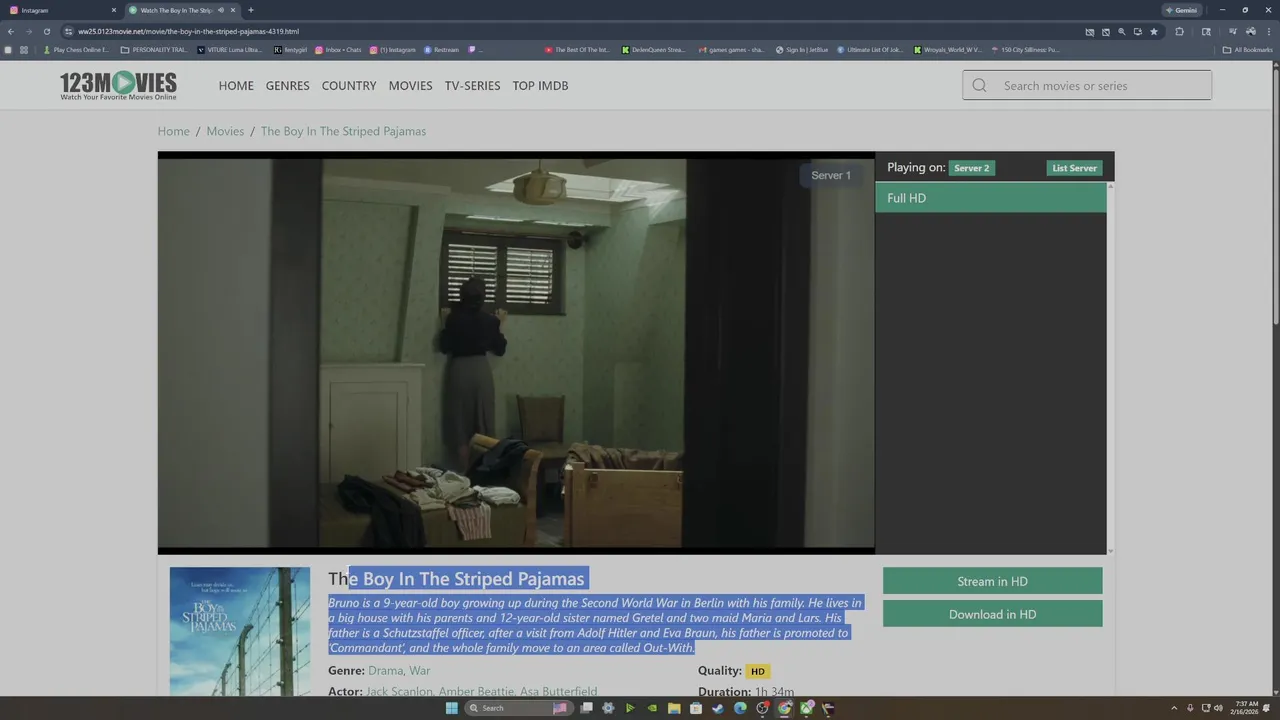Open the HOME menu item
The width and height of the screenshot is (1280, 720).
pyautogui.click(x=236, y=85)
